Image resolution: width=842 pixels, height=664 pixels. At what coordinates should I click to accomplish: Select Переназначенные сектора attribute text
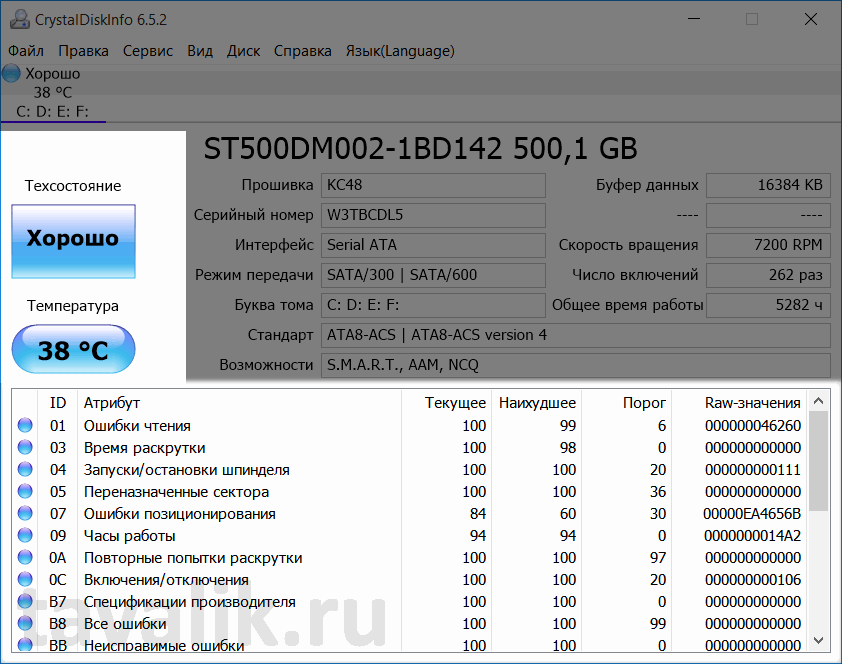[x=176, y=492]
